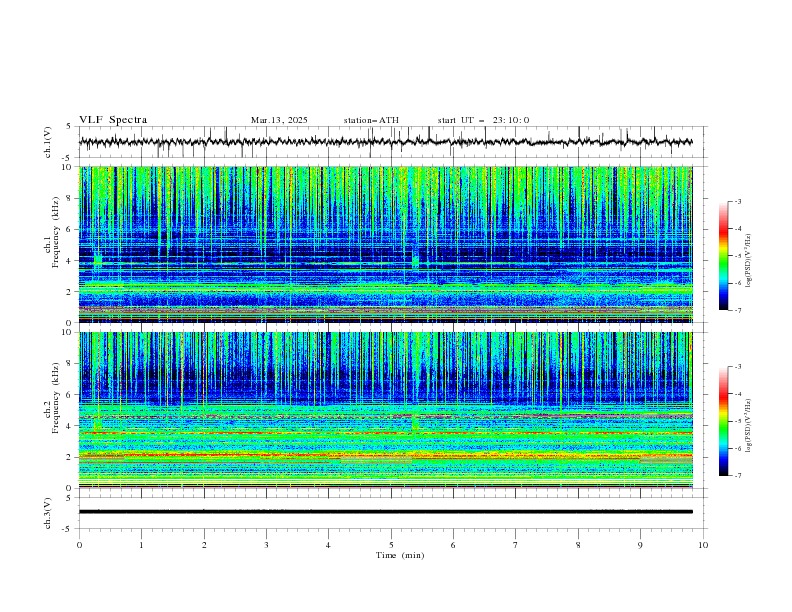Select the date text "Mar.13, 2025"
This screenshot has height=612, width=792.
click(279, 120)
